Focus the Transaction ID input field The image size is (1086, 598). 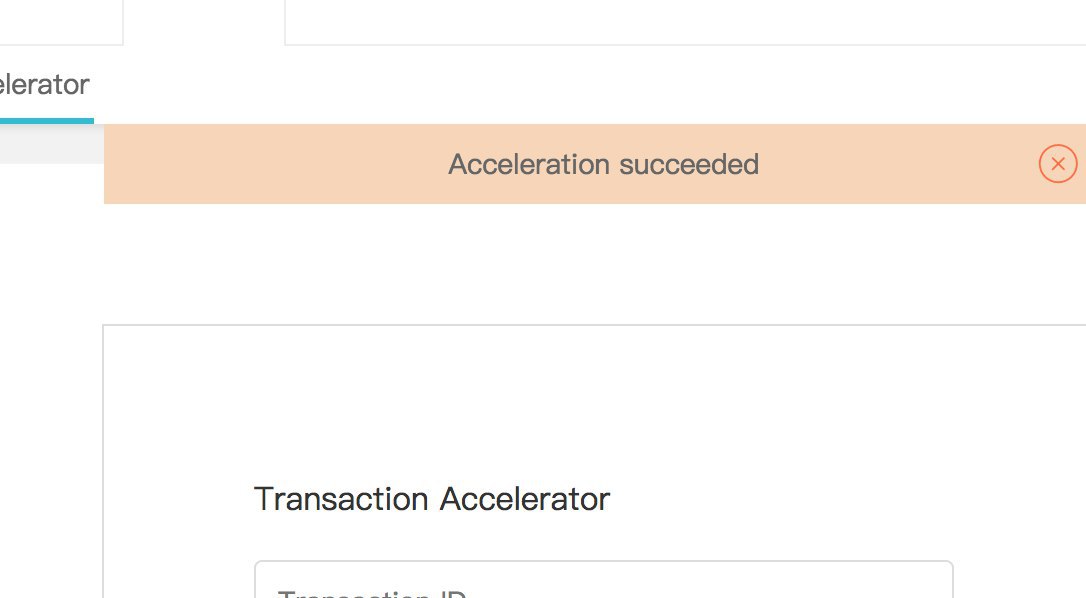click(603, 579)
